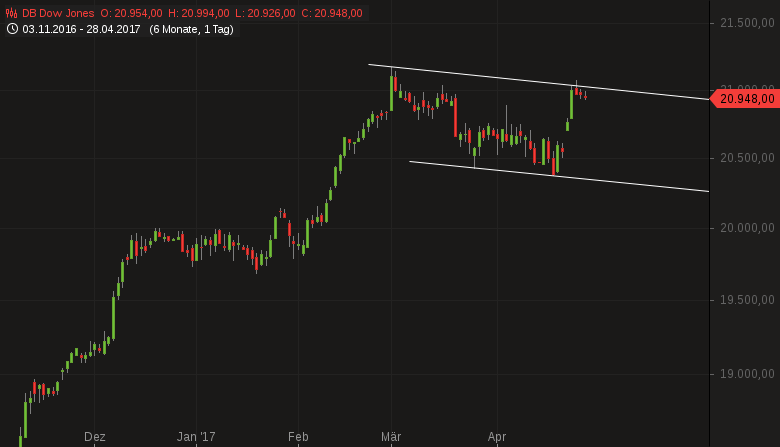Click the 20.500,00 price axis label
The width and height of the screenshot is (780, 447).
point(747,158)
